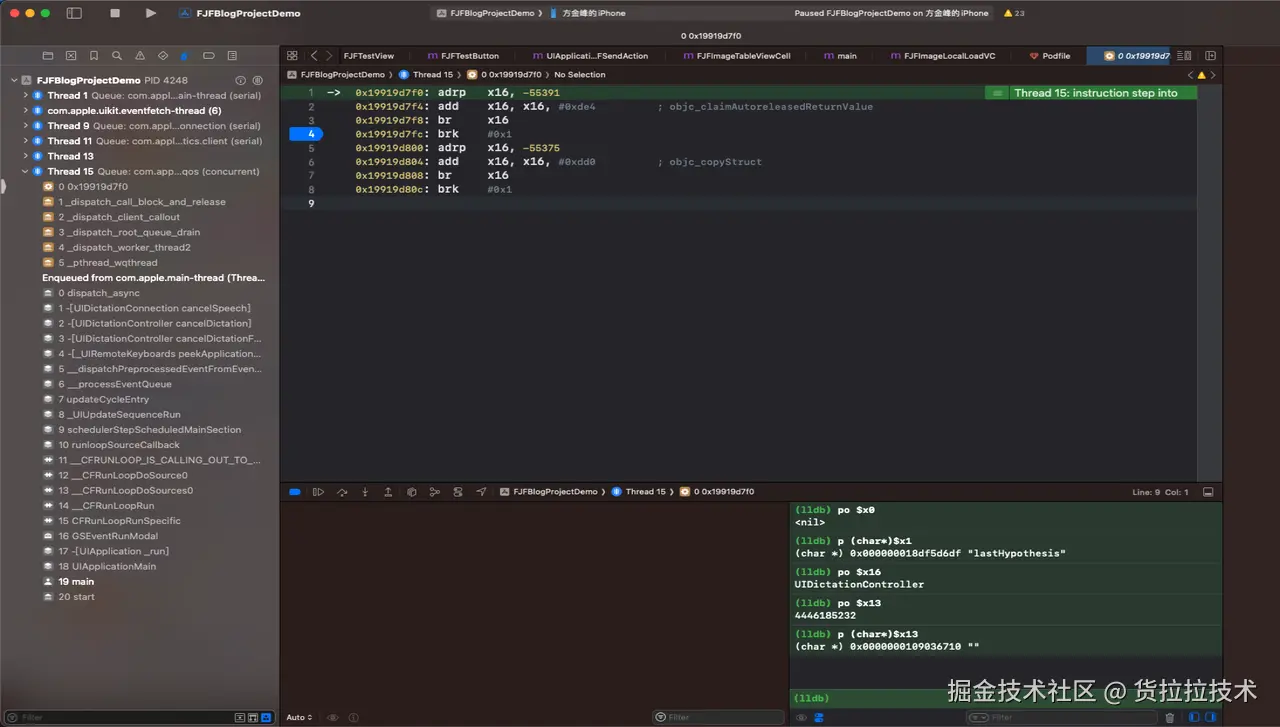Image resolution: width=1280 pixels, height=727 pixels.
Task: Expand Thread 1 main-thread
Action: [x=26, y=95]
